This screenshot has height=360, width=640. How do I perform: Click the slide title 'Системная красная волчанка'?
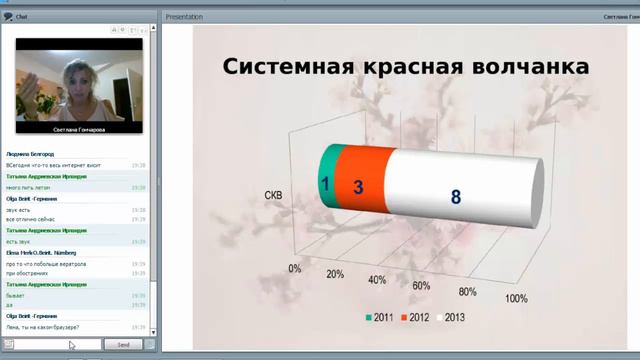click(406, 67)
